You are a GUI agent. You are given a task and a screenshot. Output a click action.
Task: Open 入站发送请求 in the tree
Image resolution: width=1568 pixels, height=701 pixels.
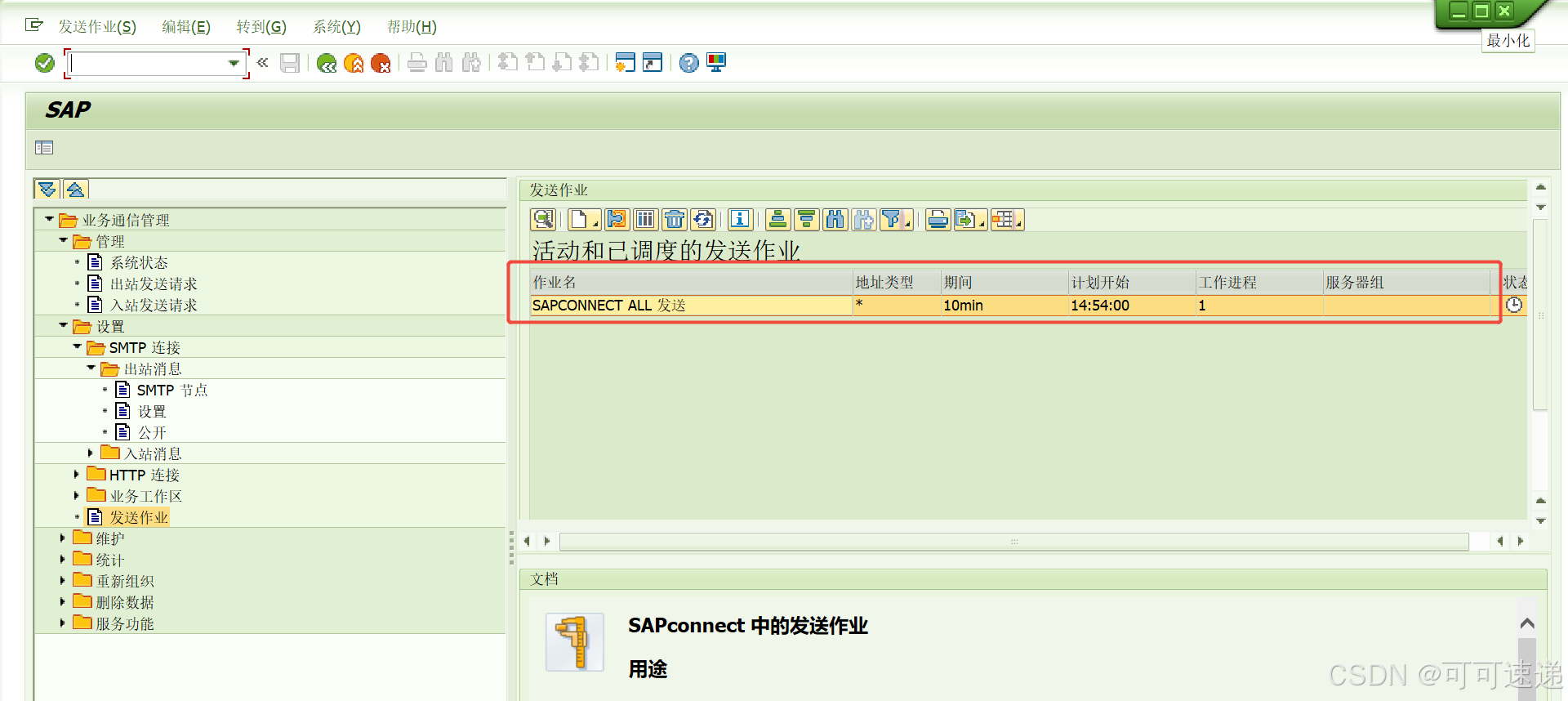(x=154, y=305)
